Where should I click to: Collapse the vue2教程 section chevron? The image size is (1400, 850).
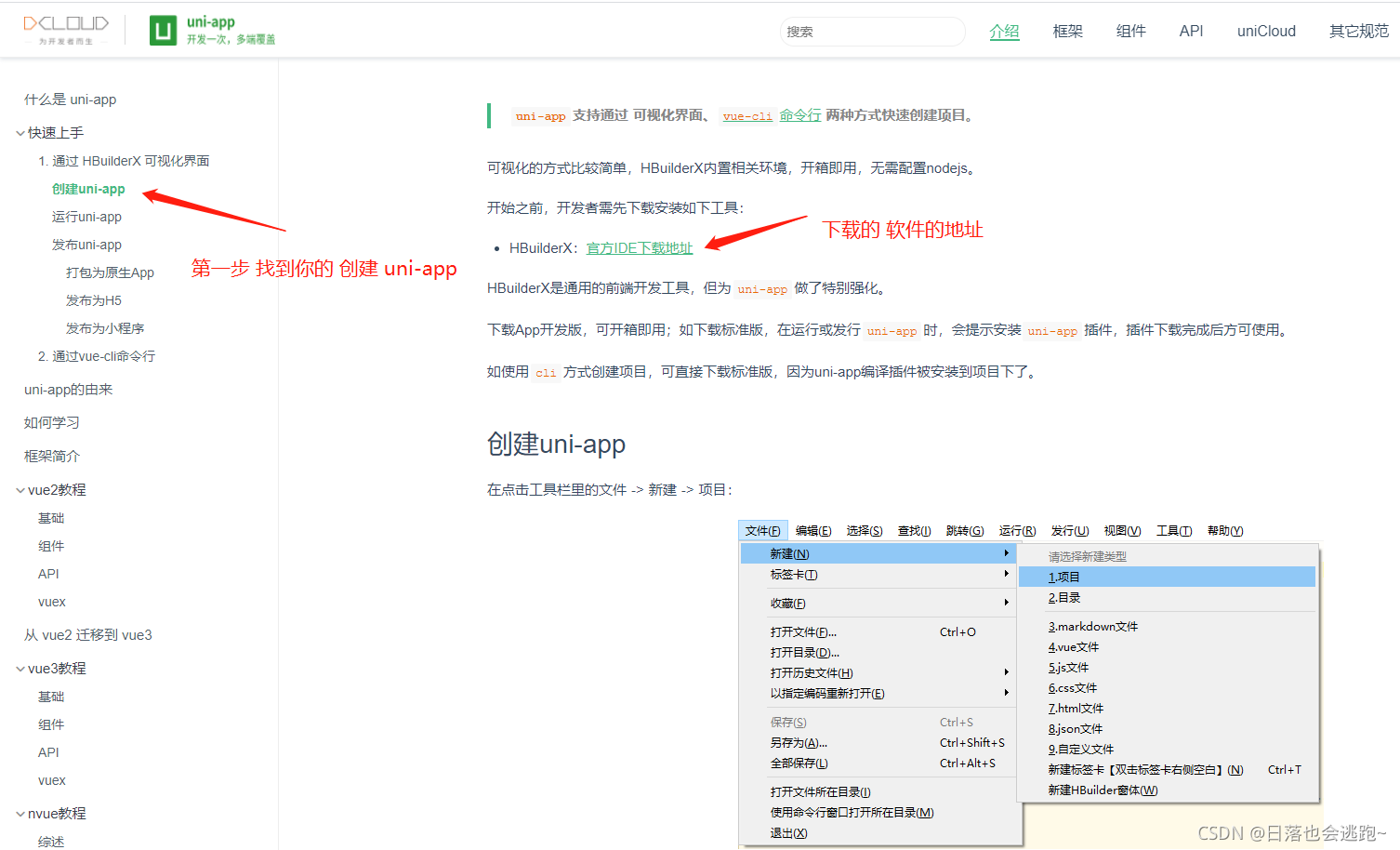(20, 490)
